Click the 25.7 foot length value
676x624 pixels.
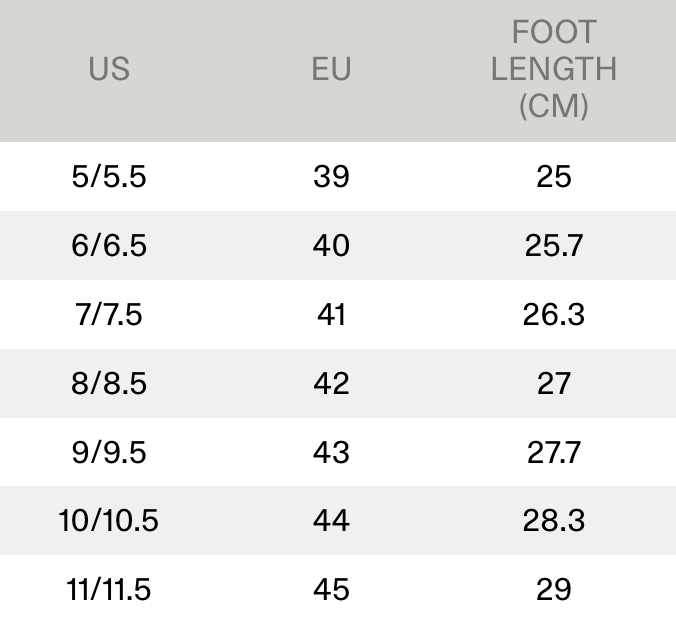pyautogui.click(x=553, y=246)
